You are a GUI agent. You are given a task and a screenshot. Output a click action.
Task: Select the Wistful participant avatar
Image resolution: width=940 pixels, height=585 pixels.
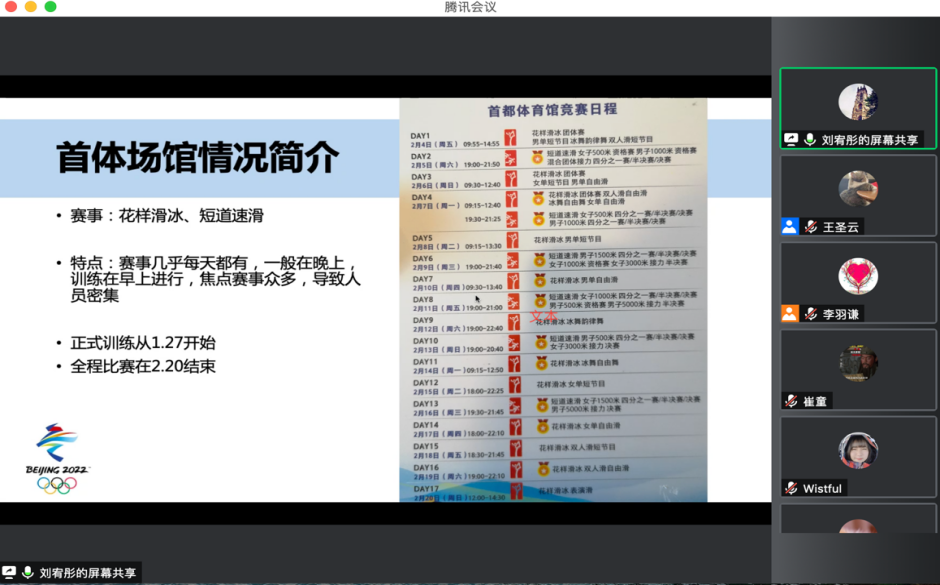pyautogui.click(x=857, y=450)
